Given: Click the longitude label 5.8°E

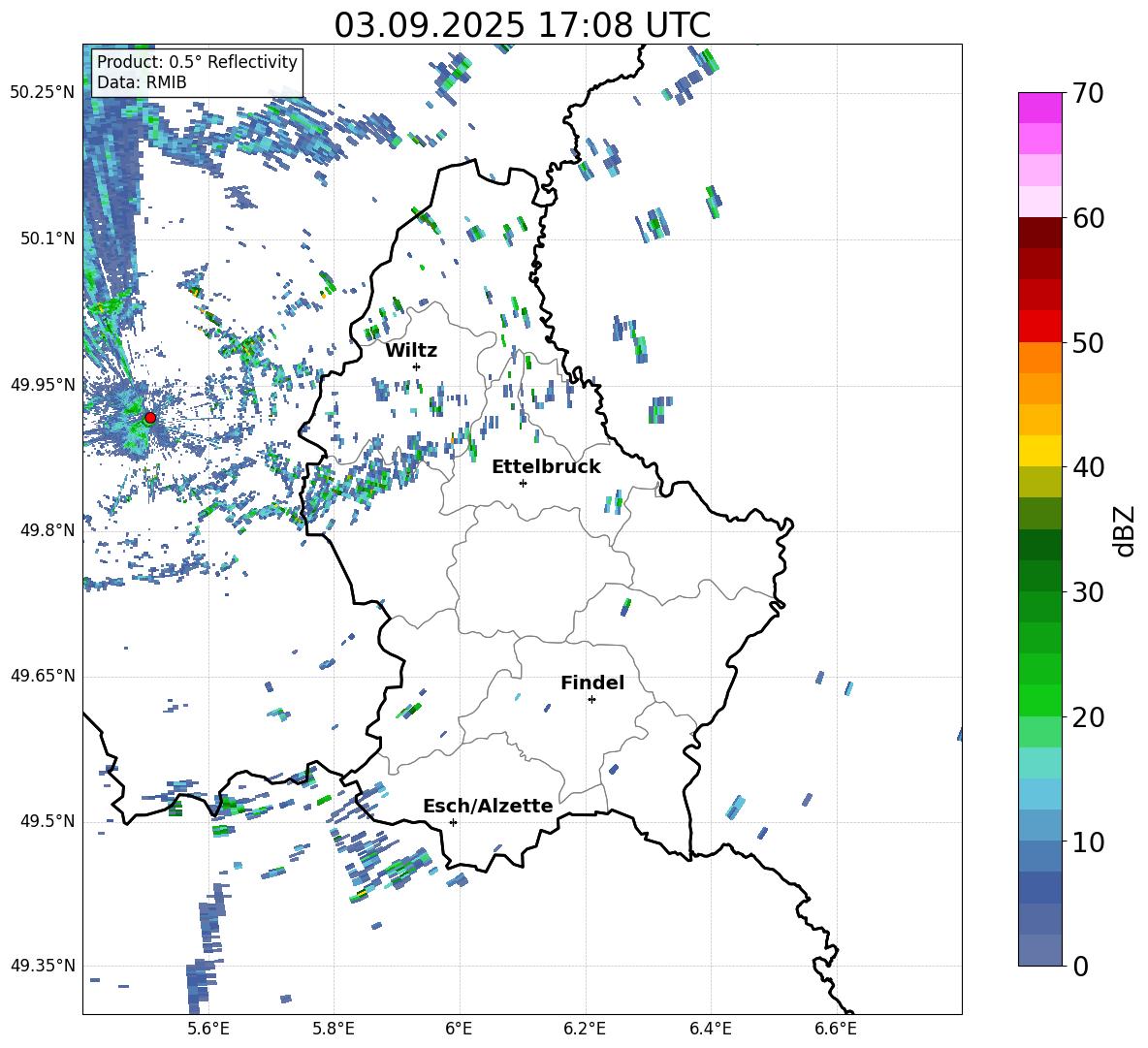Looking at the screenshot, I should pos(334,1029).
